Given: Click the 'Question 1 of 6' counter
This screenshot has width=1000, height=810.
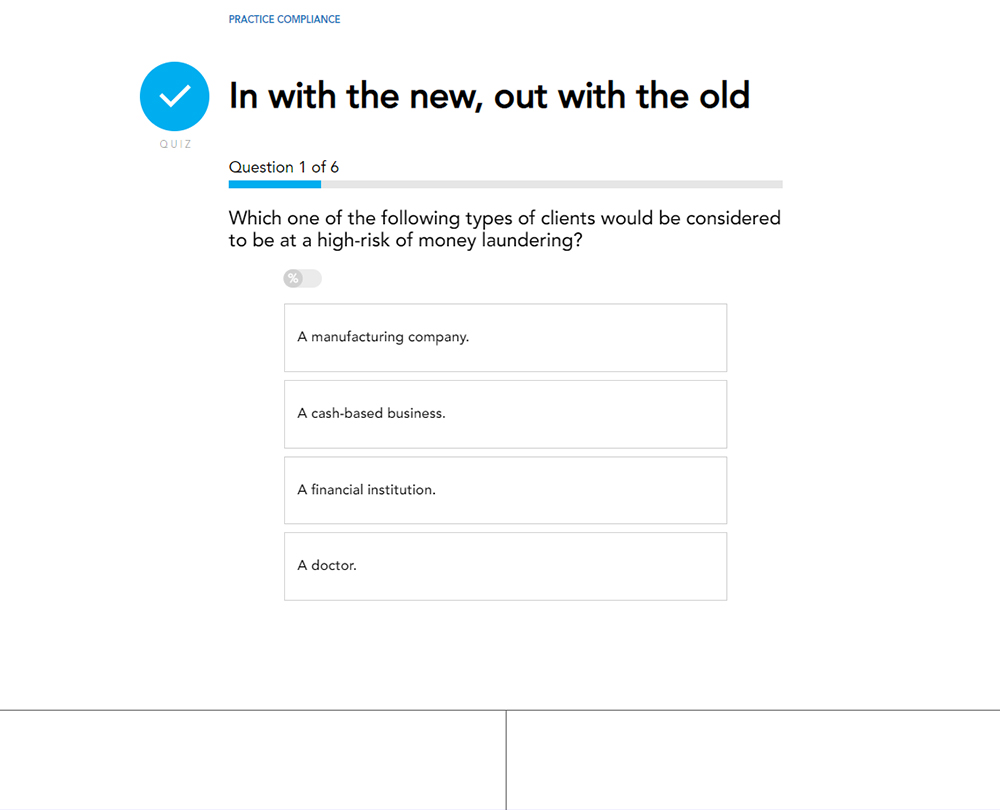Looking at the screenshot, I should 283,167.
